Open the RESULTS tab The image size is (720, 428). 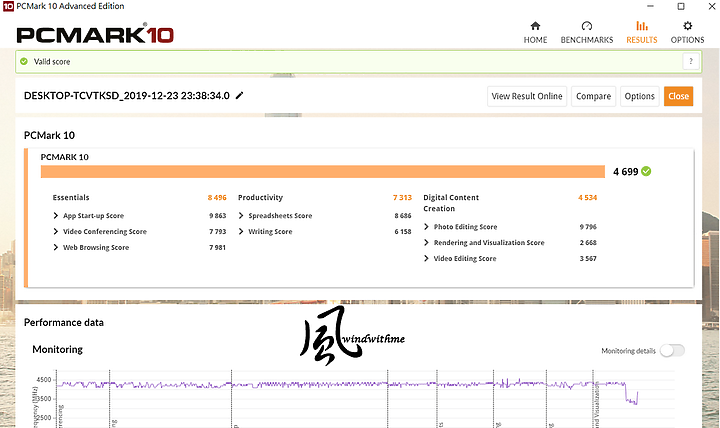[x=641, y=32]
